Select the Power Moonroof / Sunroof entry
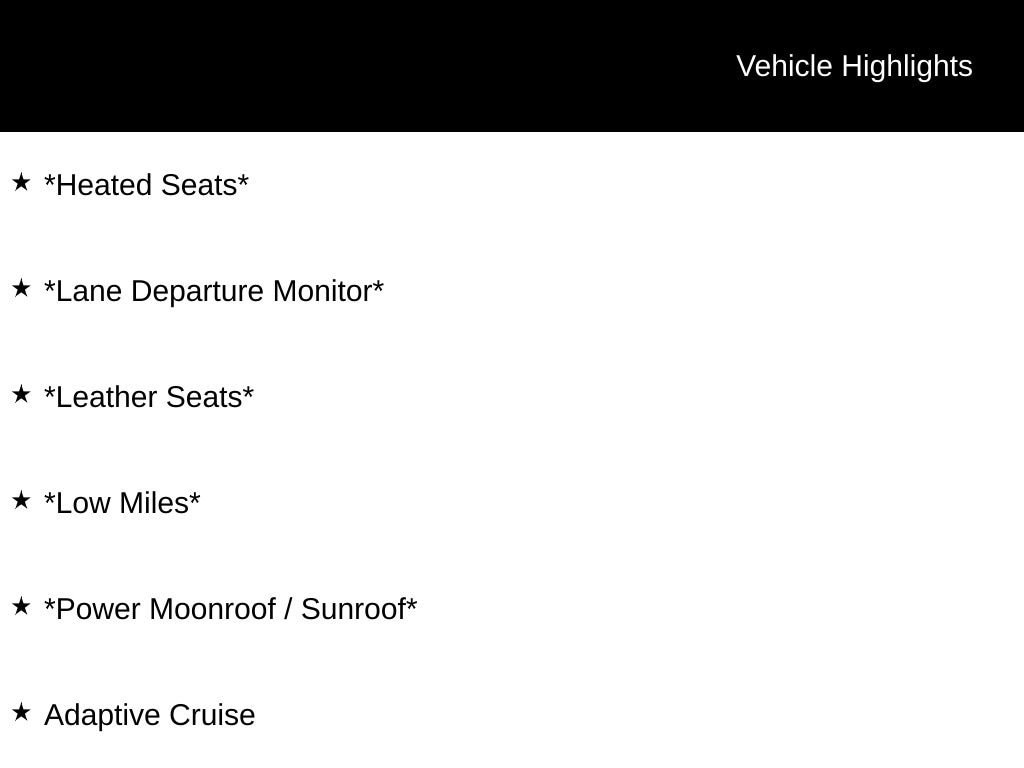The height and width of the screenshot is (768, 1024). tap(231, 609)
